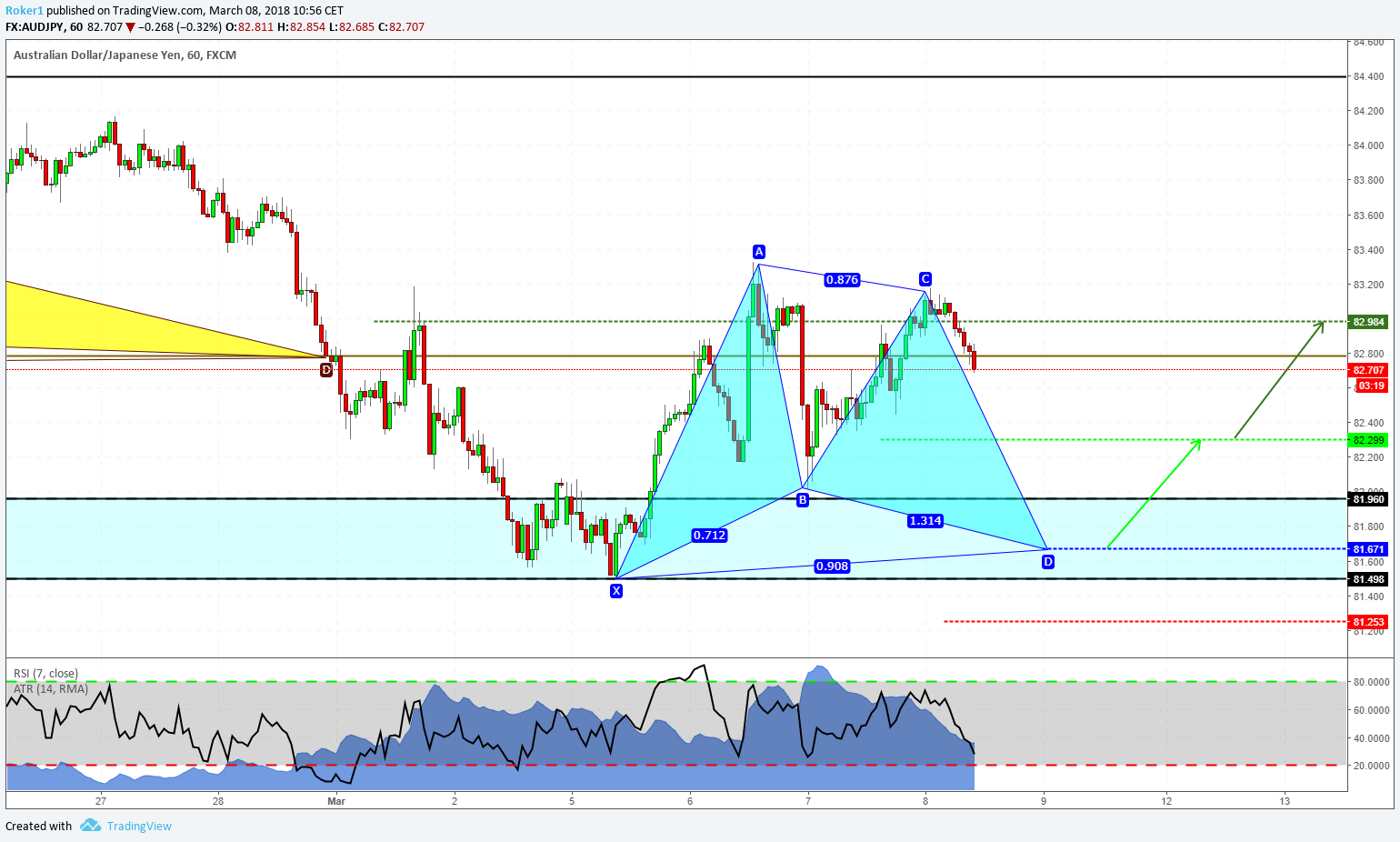This screenshot has width=1400, height=842.
Task: Click the TradingView cloud logo icon
Action: coord(90,826)
